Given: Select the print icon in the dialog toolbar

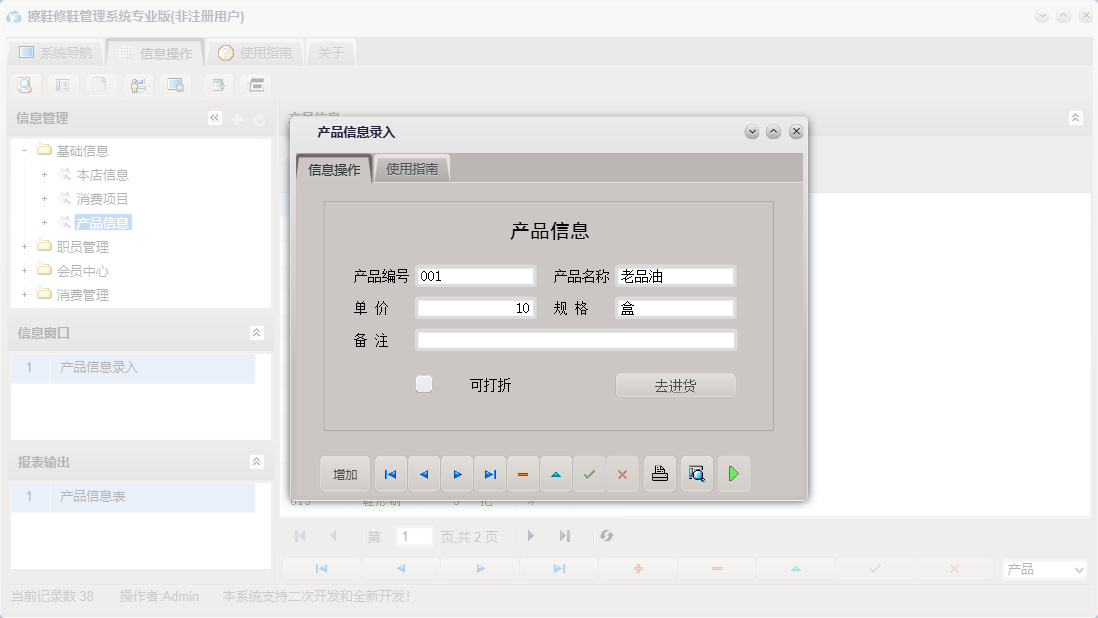Looking at the screenshot, I should pyautogui.click(x=659, y=473).
